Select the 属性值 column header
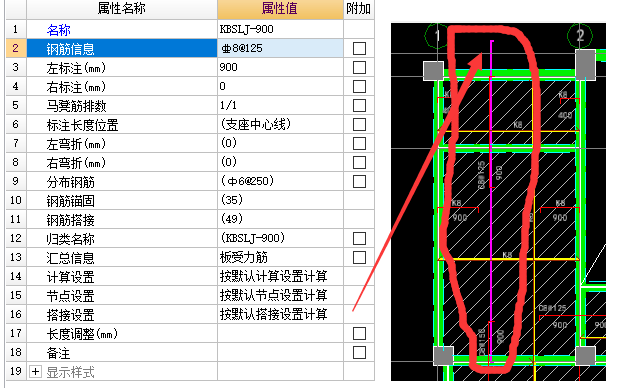The width and height of the screenshot is (618, 388). click(280, 9)
